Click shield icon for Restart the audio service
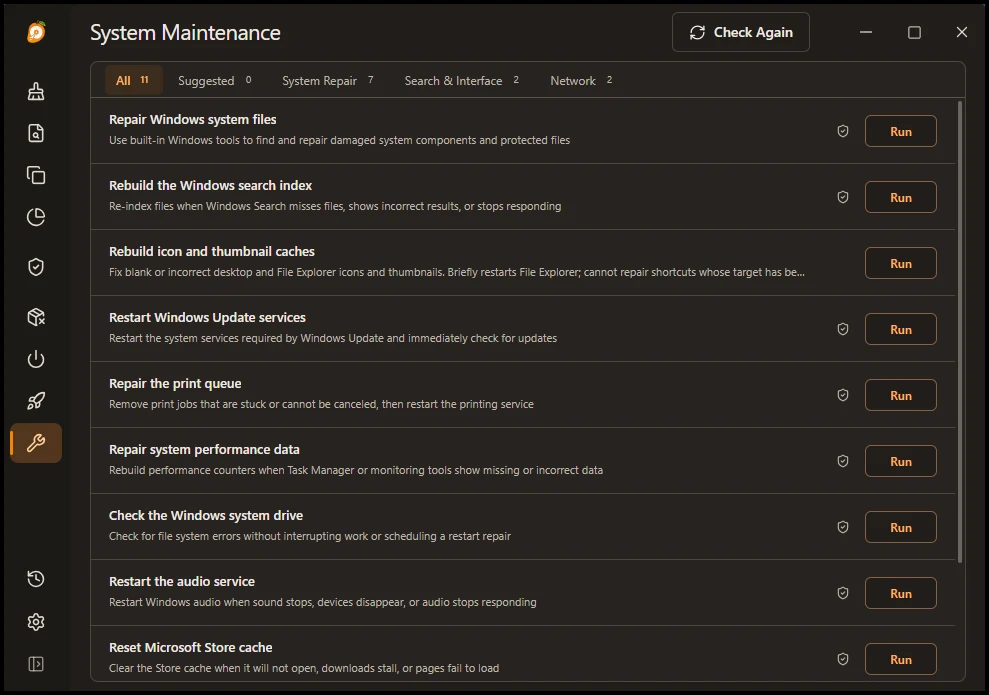 843,593
